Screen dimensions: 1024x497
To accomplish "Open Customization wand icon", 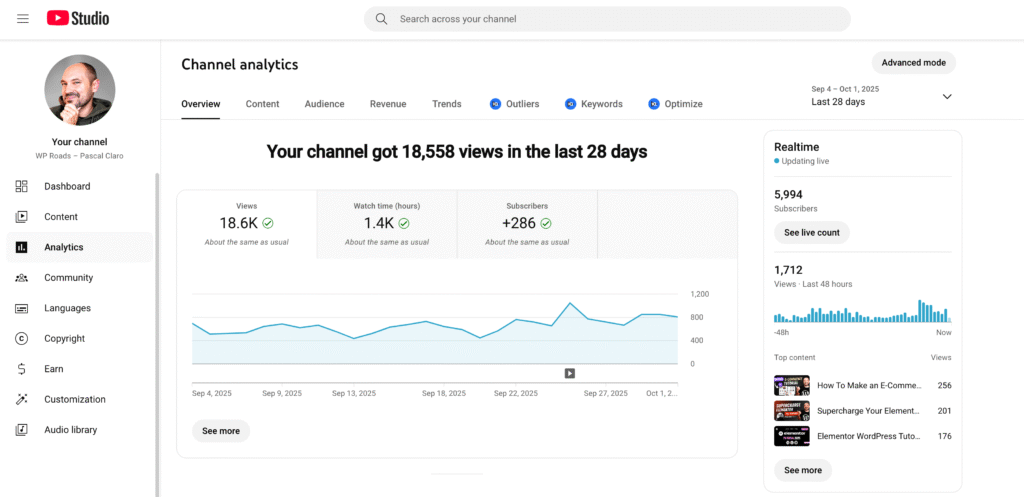I will click(22, 400).
